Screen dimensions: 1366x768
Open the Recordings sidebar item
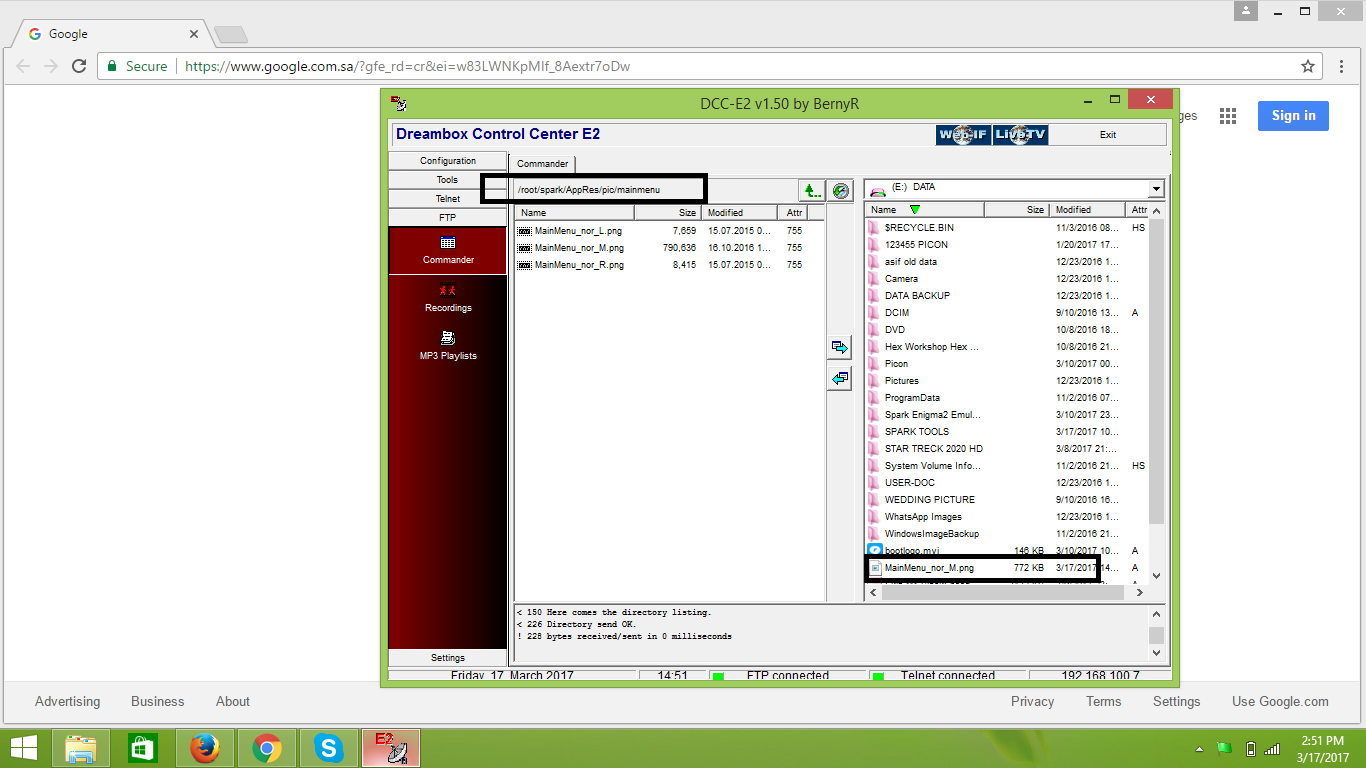point(448,298)
